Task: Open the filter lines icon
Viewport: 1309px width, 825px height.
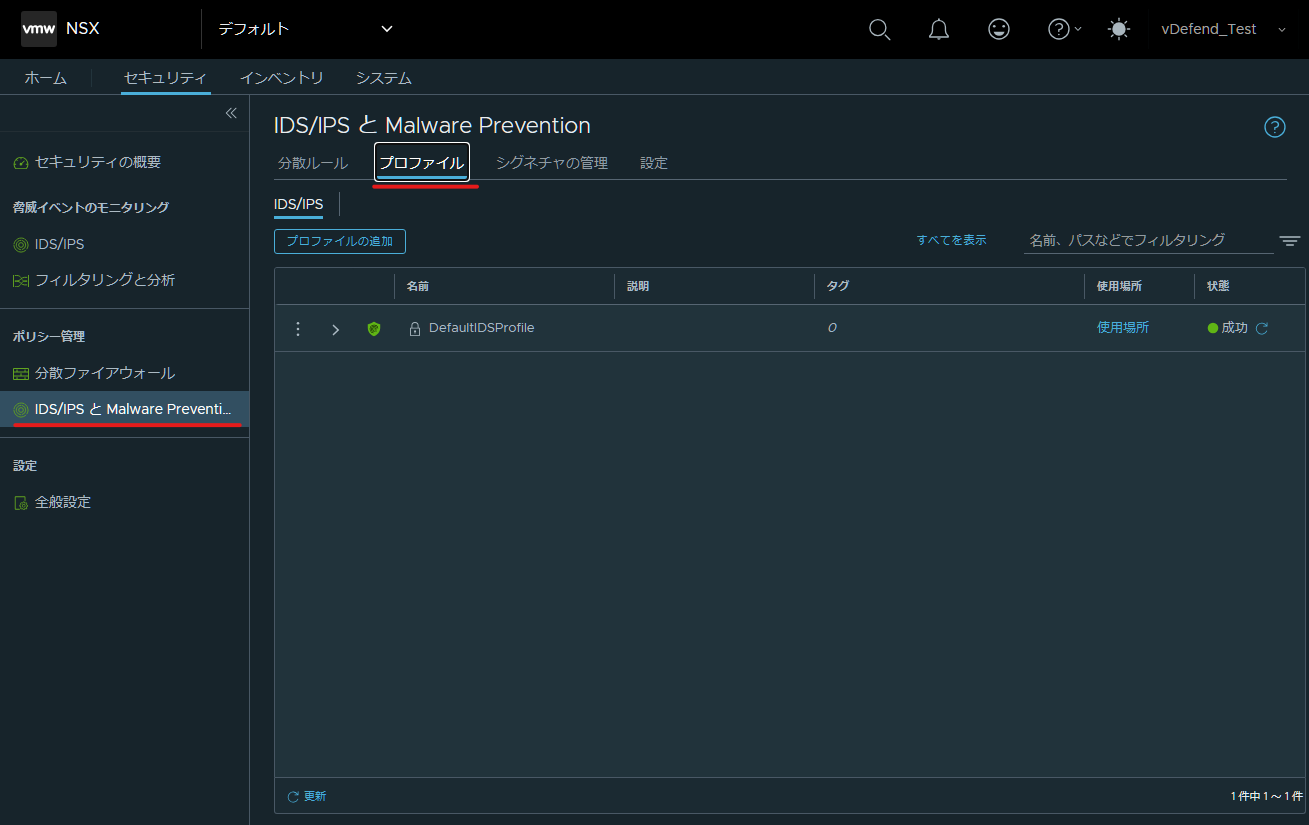Action: [1290, 241]
